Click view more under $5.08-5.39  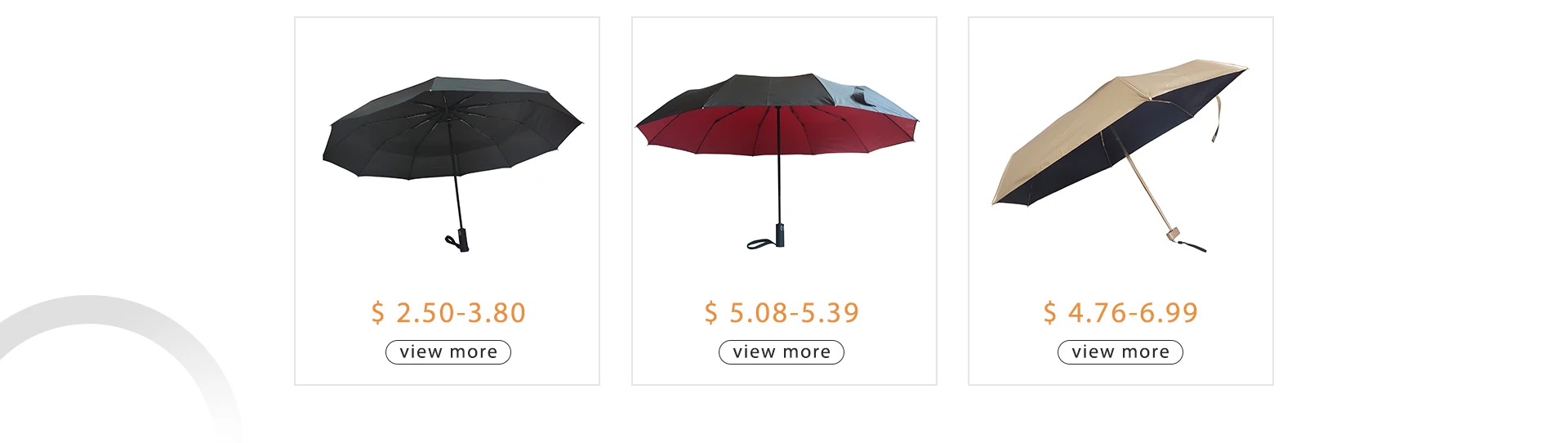782,352
